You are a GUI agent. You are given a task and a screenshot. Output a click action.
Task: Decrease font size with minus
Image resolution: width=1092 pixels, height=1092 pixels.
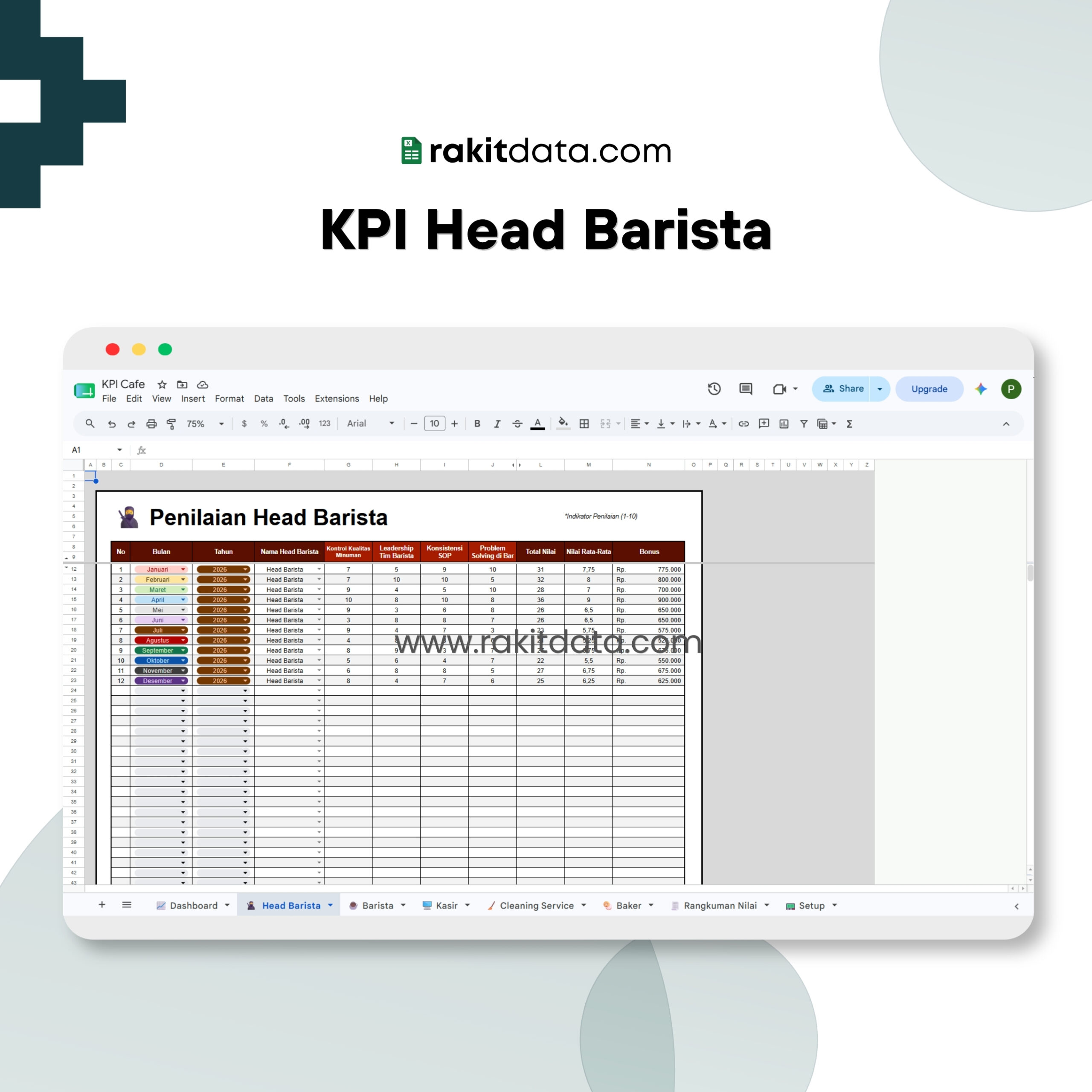[x=414, y=424]
